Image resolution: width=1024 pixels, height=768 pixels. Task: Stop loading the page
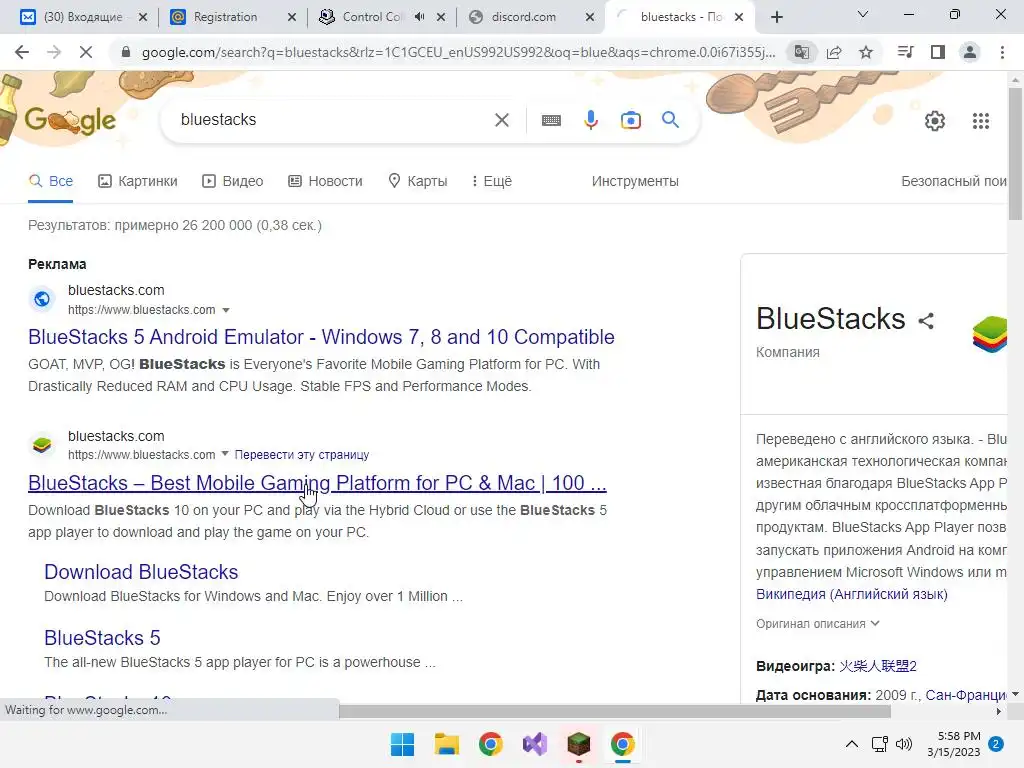coord(86,52)
